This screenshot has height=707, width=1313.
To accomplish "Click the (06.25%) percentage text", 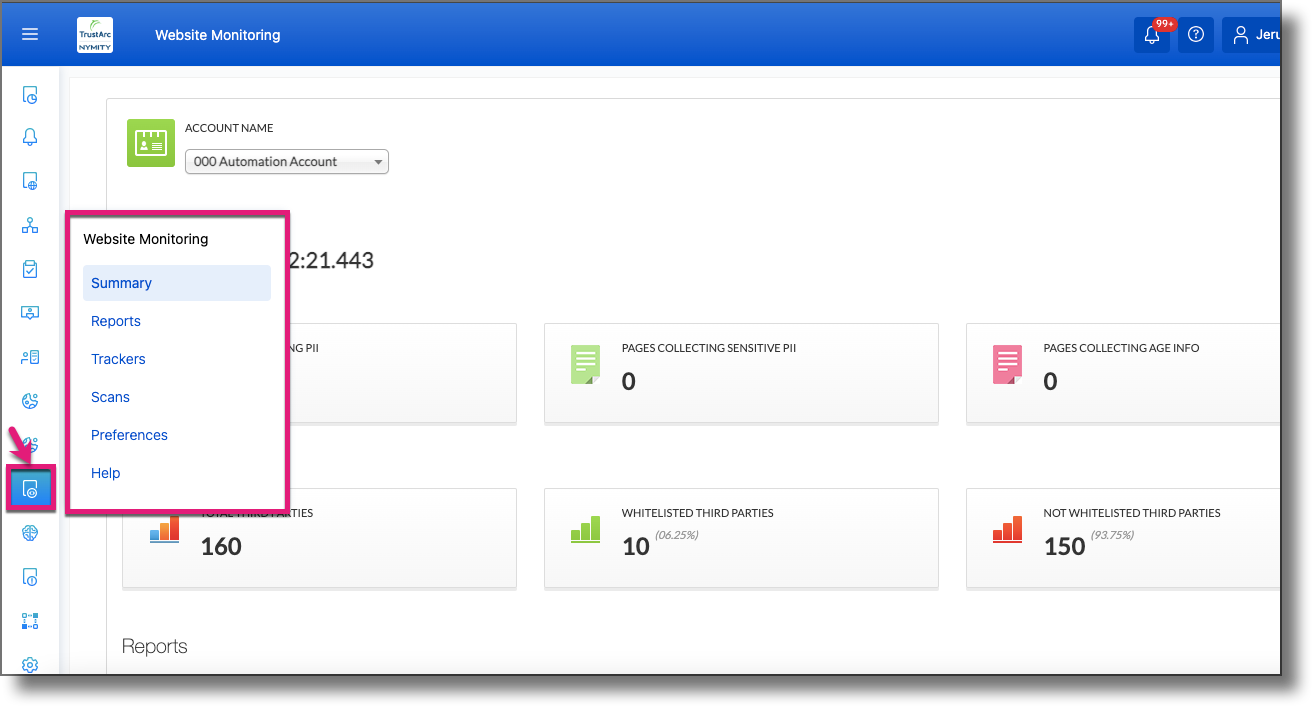I will 677,535.
